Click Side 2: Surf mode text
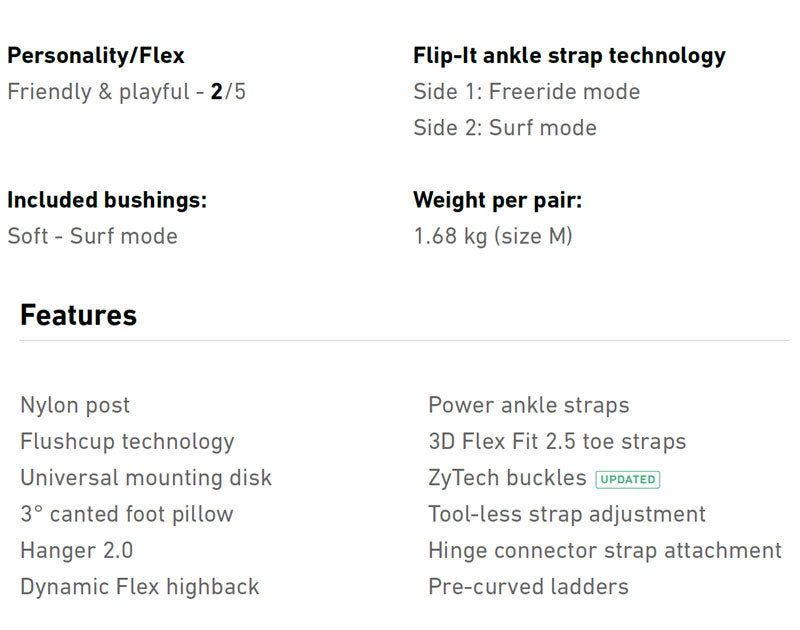800x630 pixels. (x=505, y=128)
